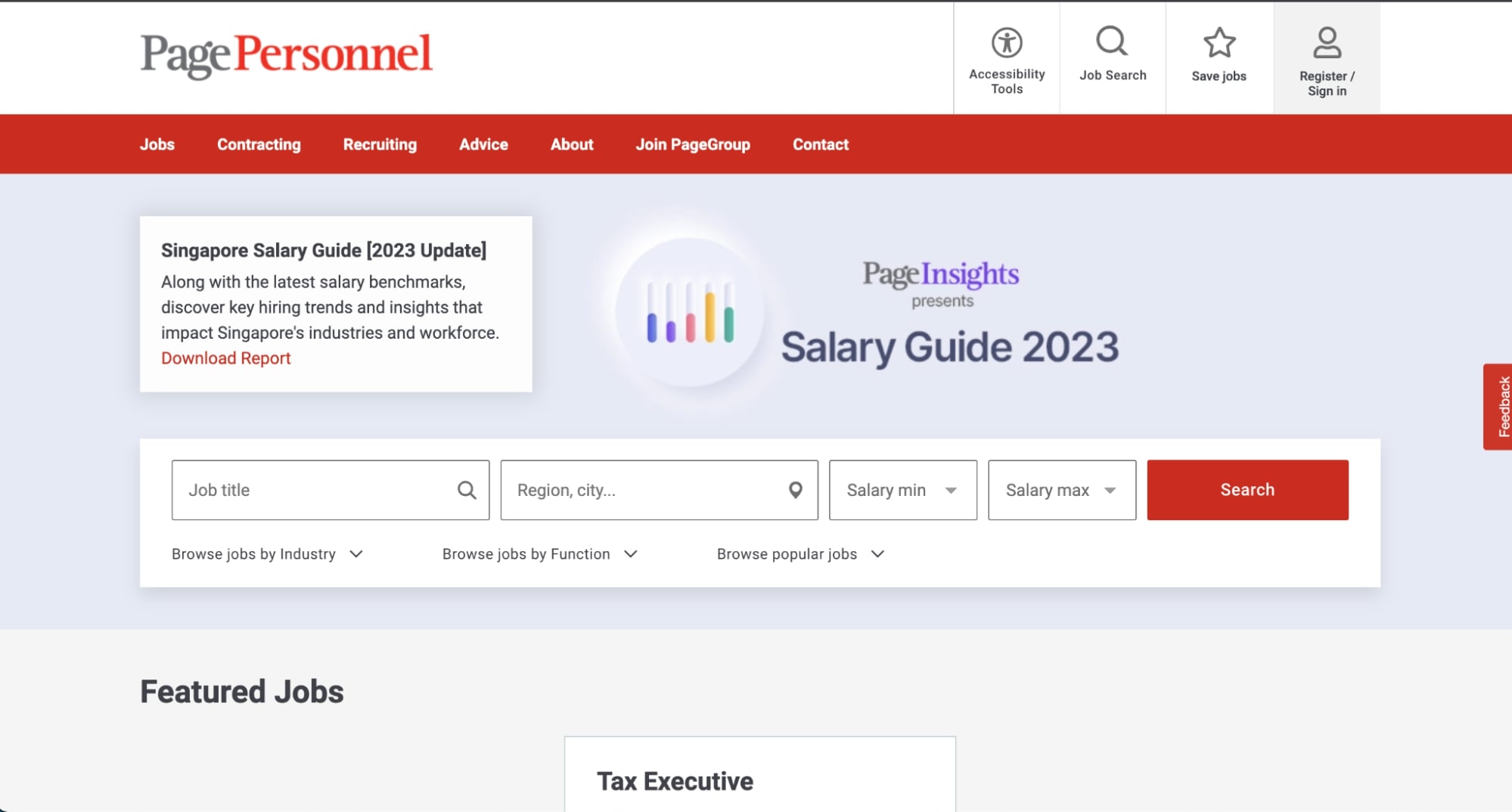
Task: Click the PageInsights presents logo
Action: (941, 284)
